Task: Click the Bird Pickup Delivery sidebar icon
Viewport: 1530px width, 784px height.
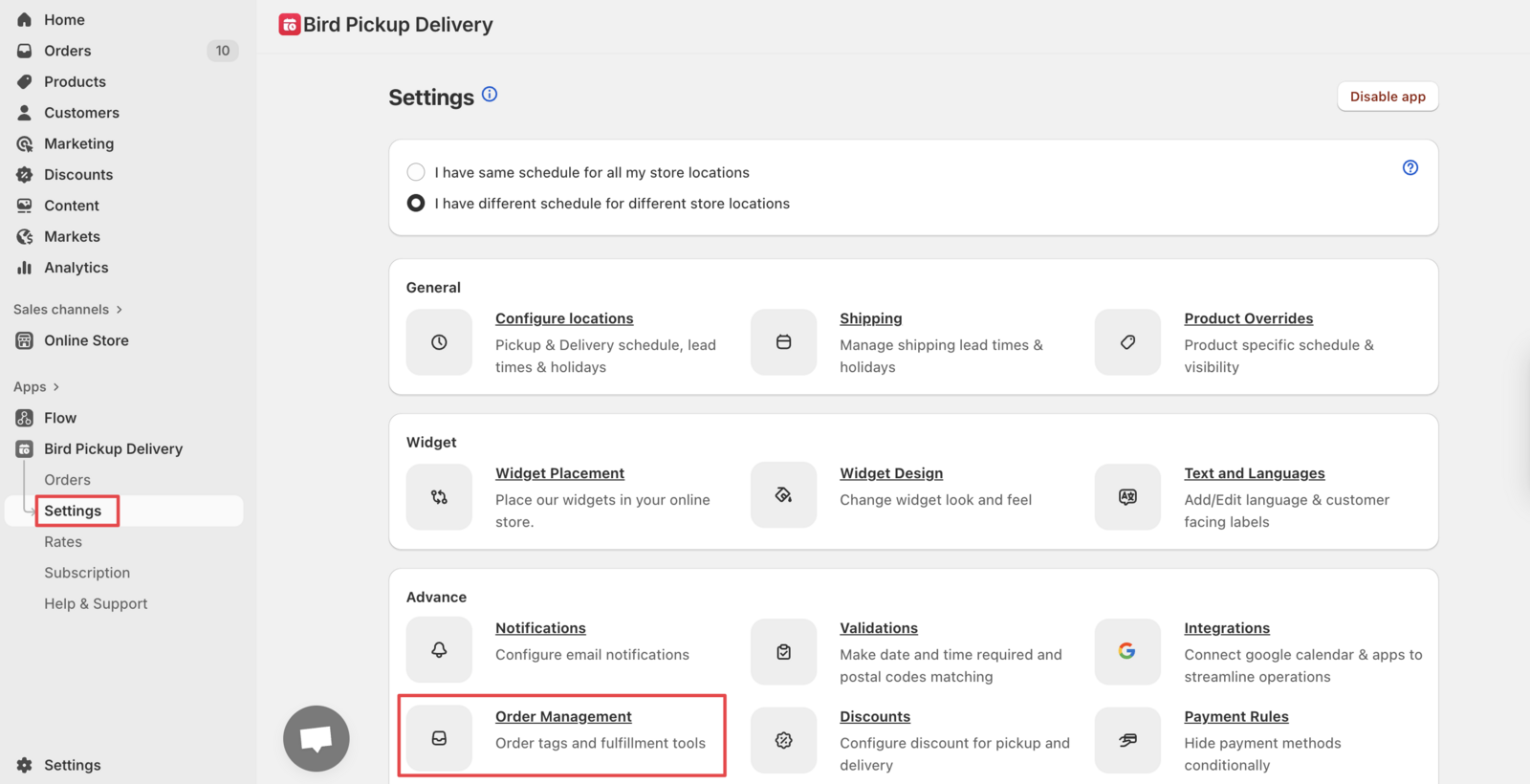Action: coord(25,448)
